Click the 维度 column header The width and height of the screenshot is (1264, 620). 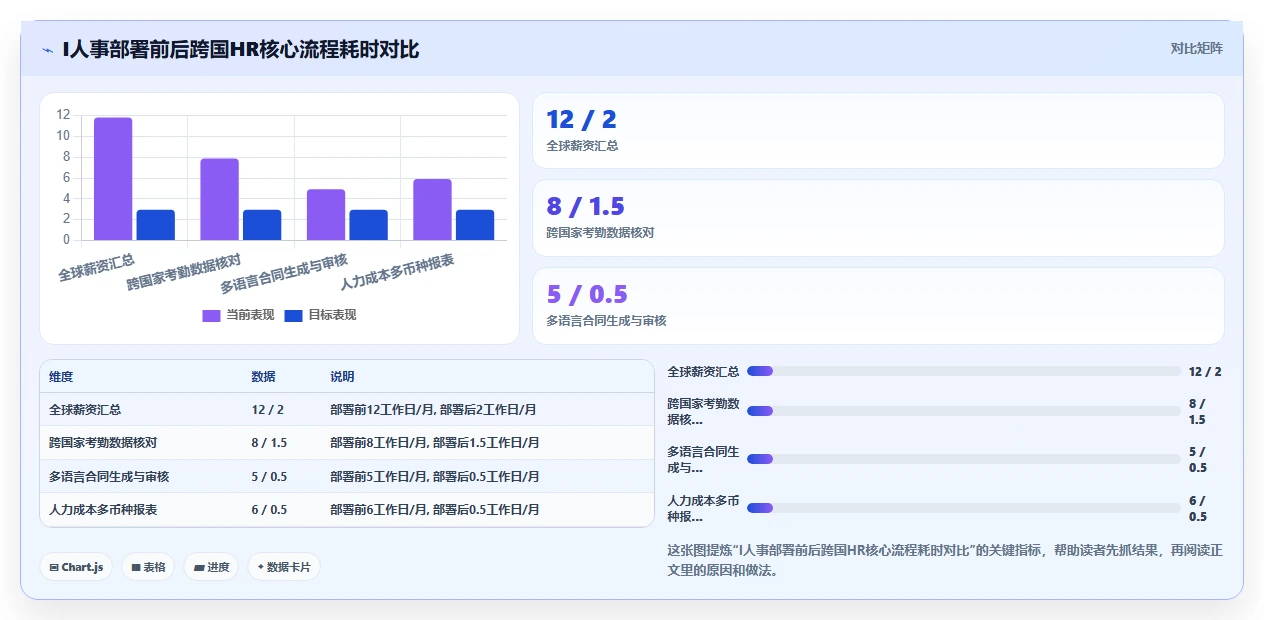coord(61,377)
